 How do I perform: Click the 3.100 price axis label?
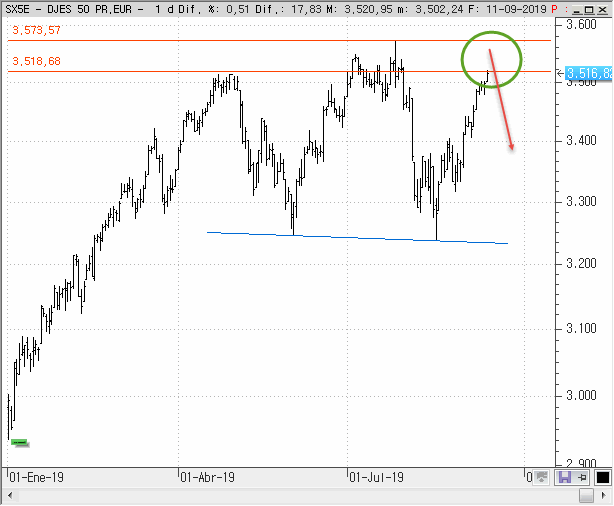[581, 328]
